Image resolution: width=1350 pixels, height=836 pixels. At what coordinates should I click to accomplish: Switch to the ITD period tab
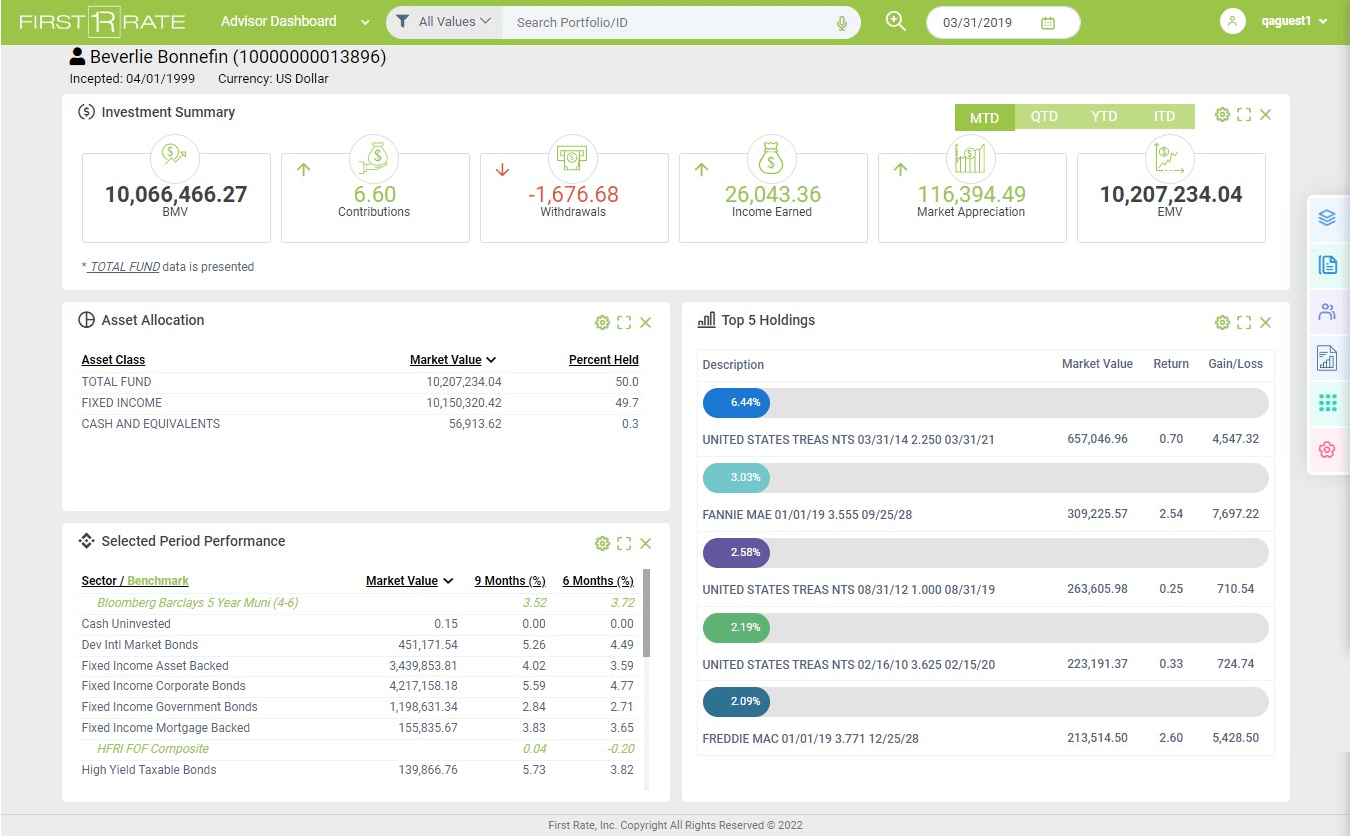coord(1164,116)
